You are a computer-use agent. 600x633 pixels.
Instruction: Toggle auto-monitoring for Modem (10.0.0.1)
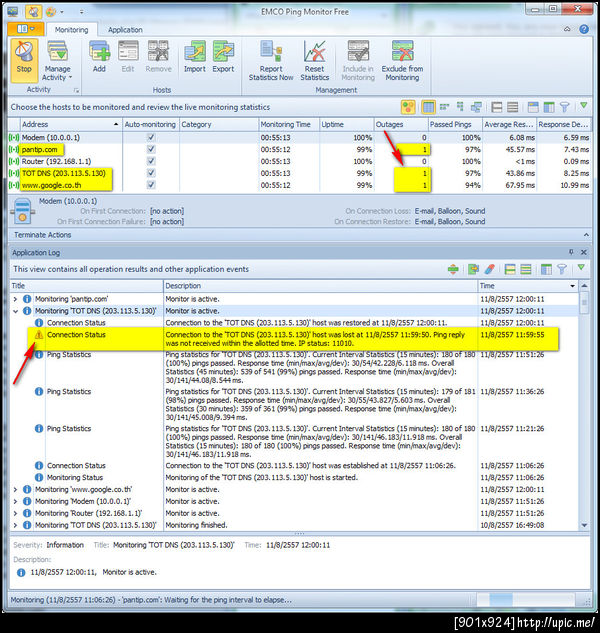click(151, 137)
